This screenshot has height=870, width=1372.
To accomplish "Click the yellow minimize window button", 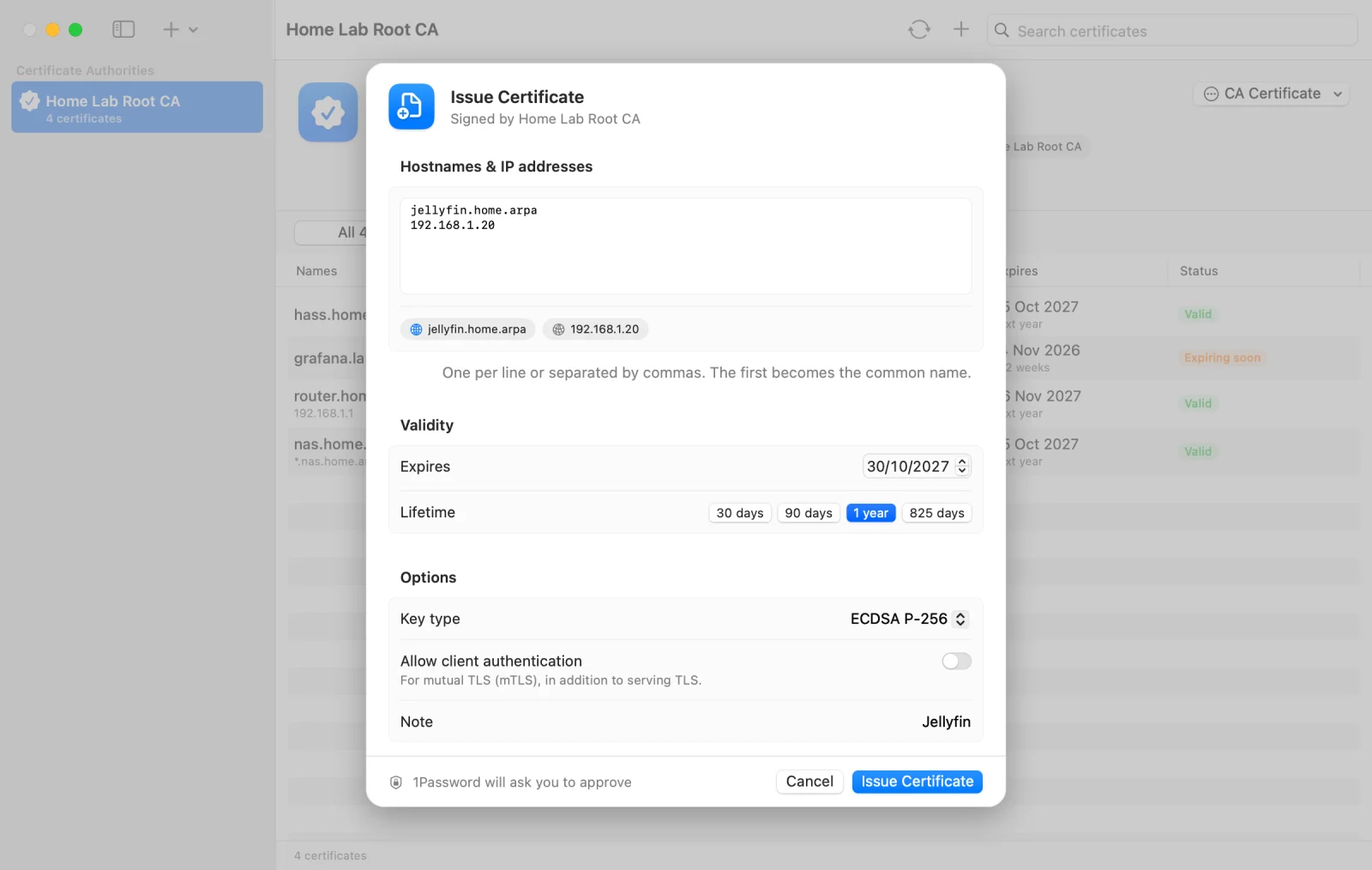I will 52,29.
